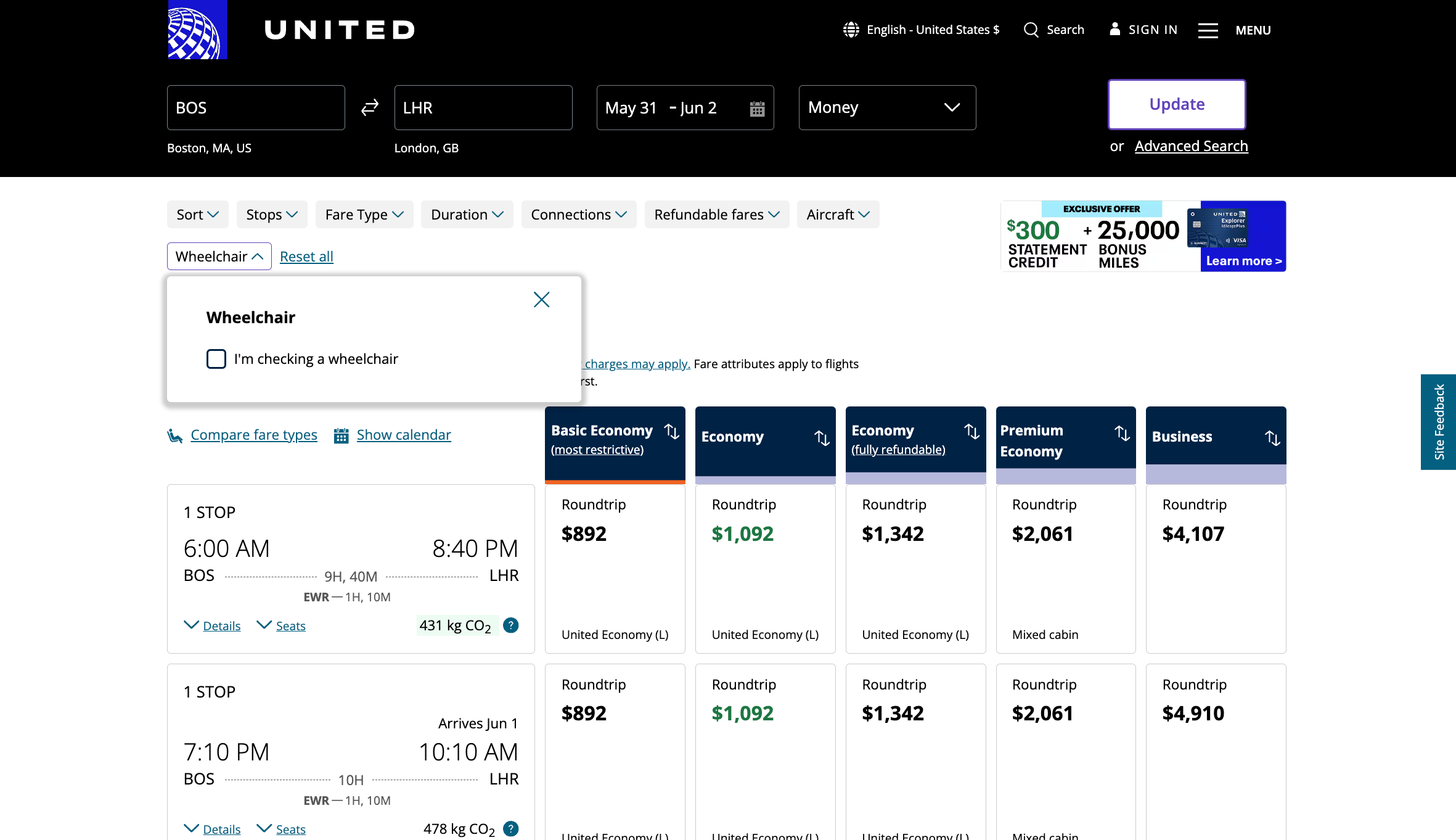Expand the Stops filter dropdown
Viewport: 1456px width, 840px height.
pyautogui.click(x=271, y=215)
